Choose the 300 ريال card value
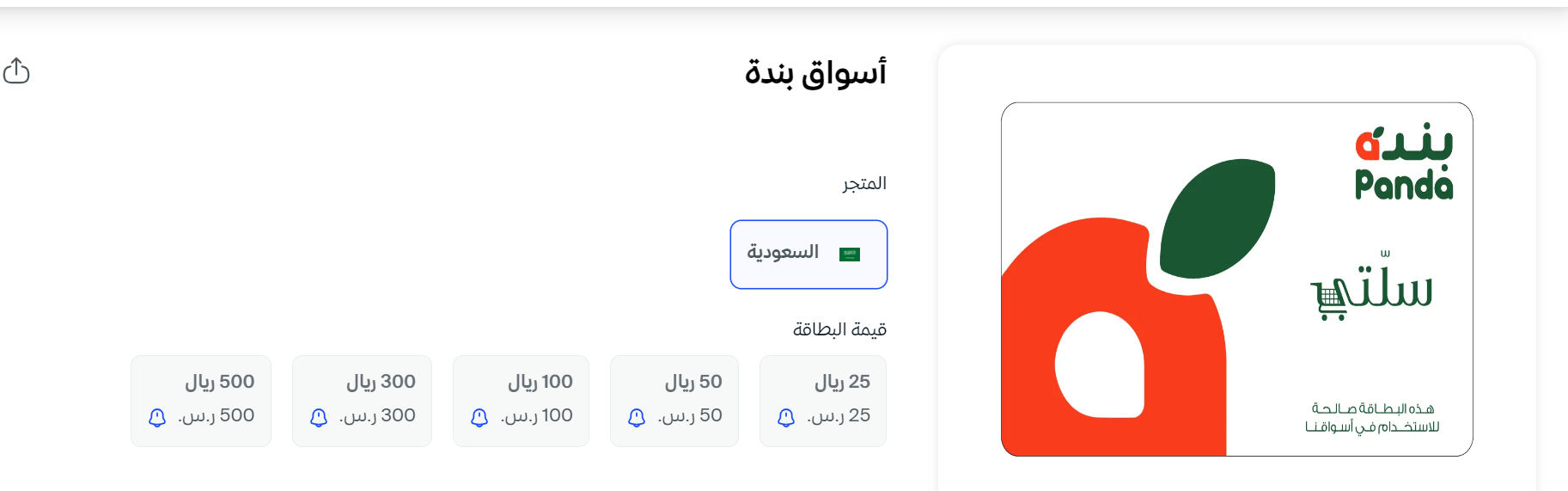1568x491 pixels. (x=362, y=401)
